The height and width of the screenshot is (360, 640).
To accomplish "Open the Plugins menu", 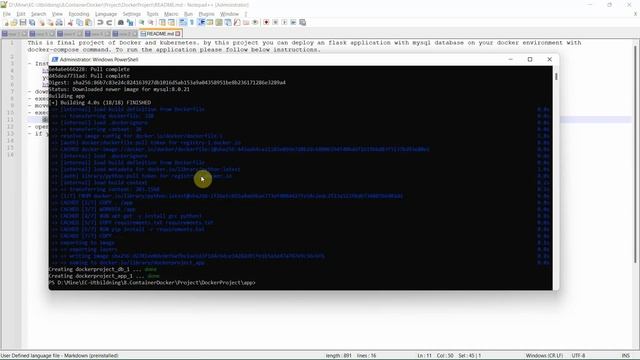I will point(206,14).
